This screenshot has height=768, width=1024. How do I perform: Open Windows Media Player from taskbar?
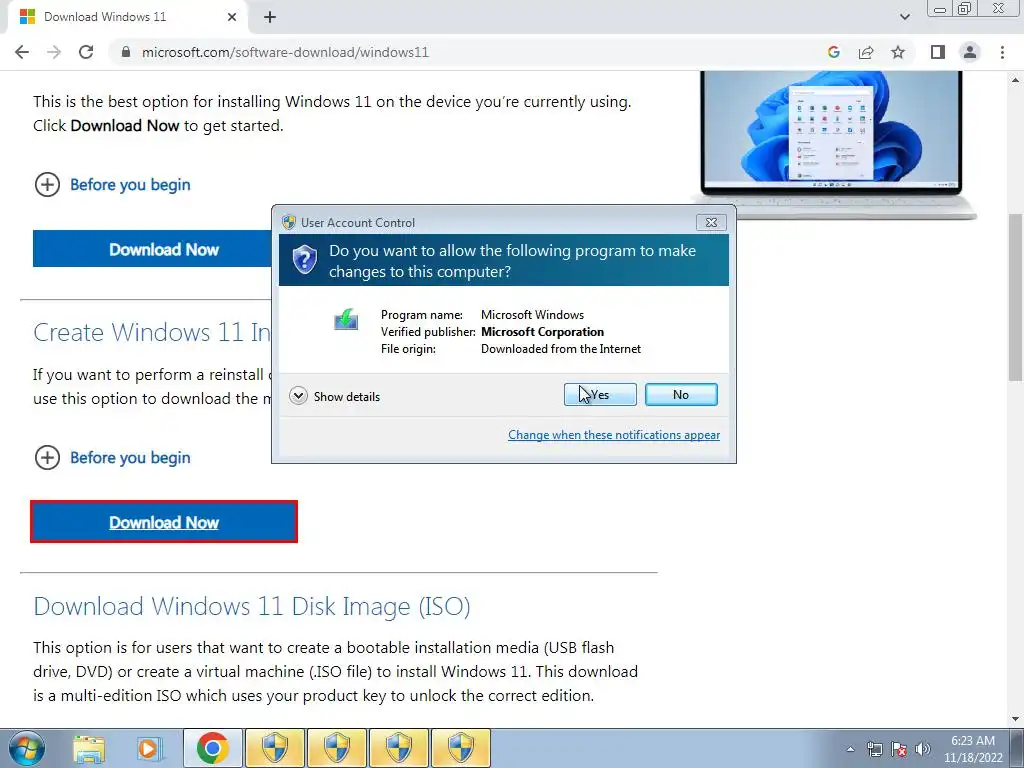coord(148,748)
